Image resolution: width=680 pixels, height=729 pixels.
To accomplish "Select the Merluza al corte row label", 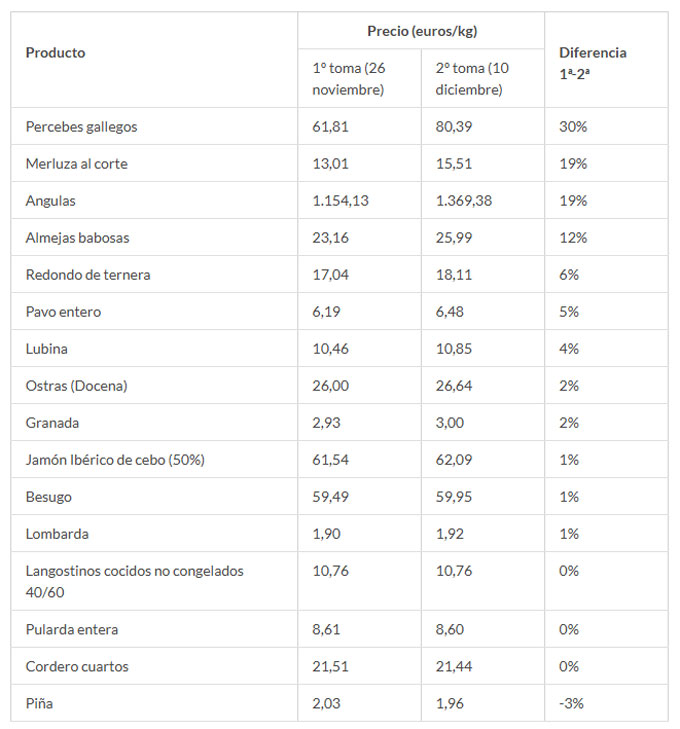I will [77, 164].
